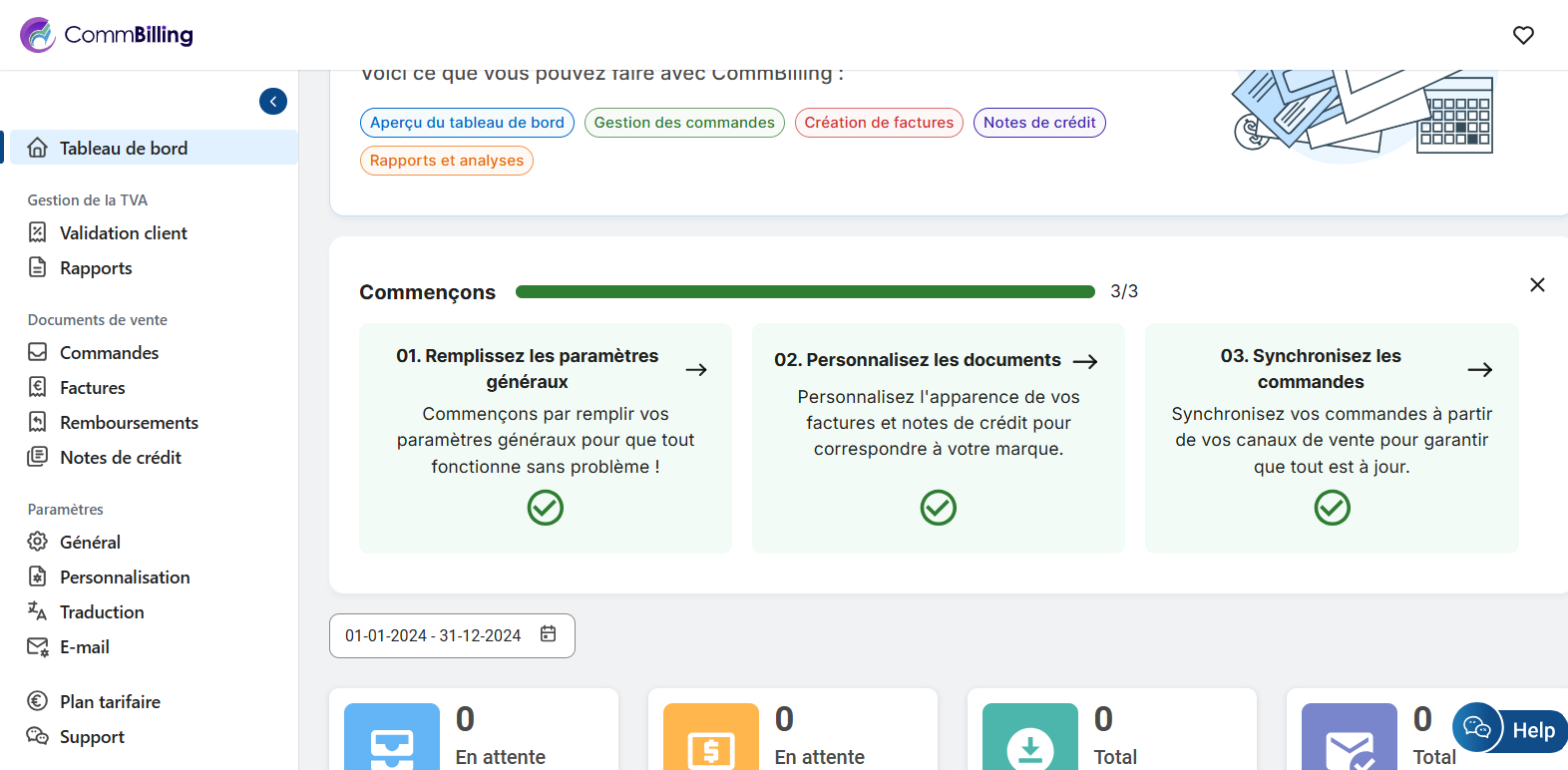
Task: Click the checkmark under Personnalisez les documents
Action: [938, 508]
